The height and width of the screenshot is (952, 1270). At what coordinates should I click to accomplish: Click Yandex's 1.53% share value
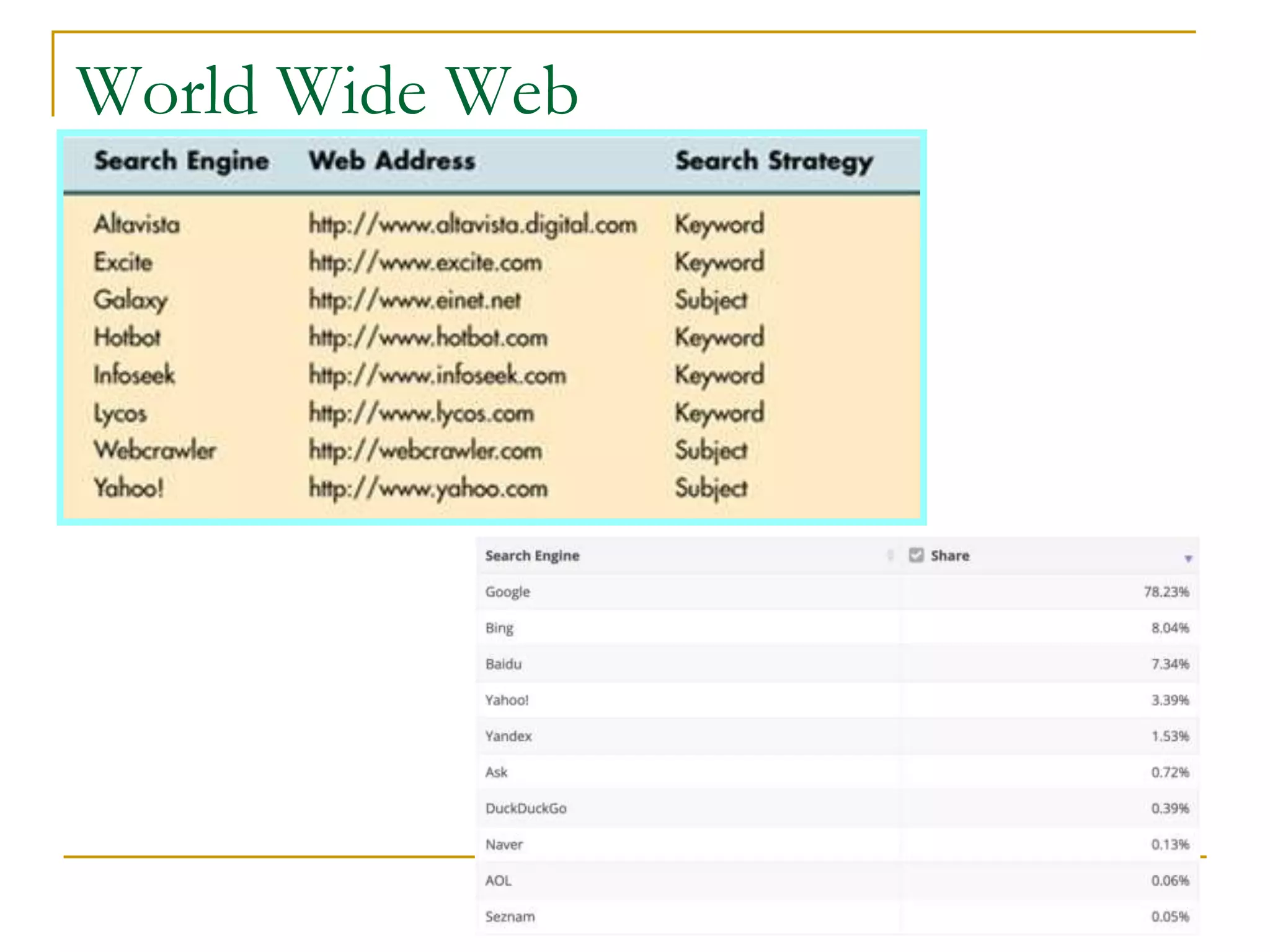coord(1170,736)
